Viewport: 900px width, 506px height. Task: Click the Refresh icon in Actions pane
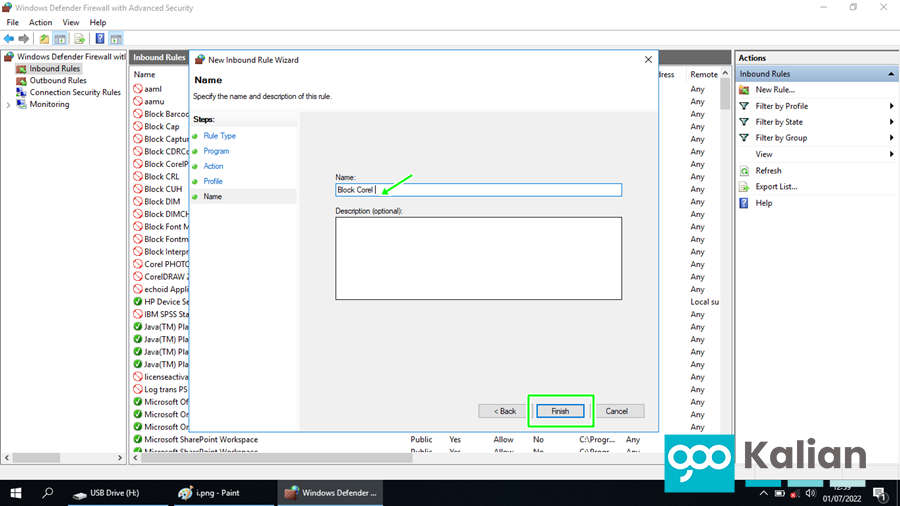[744, 171]
